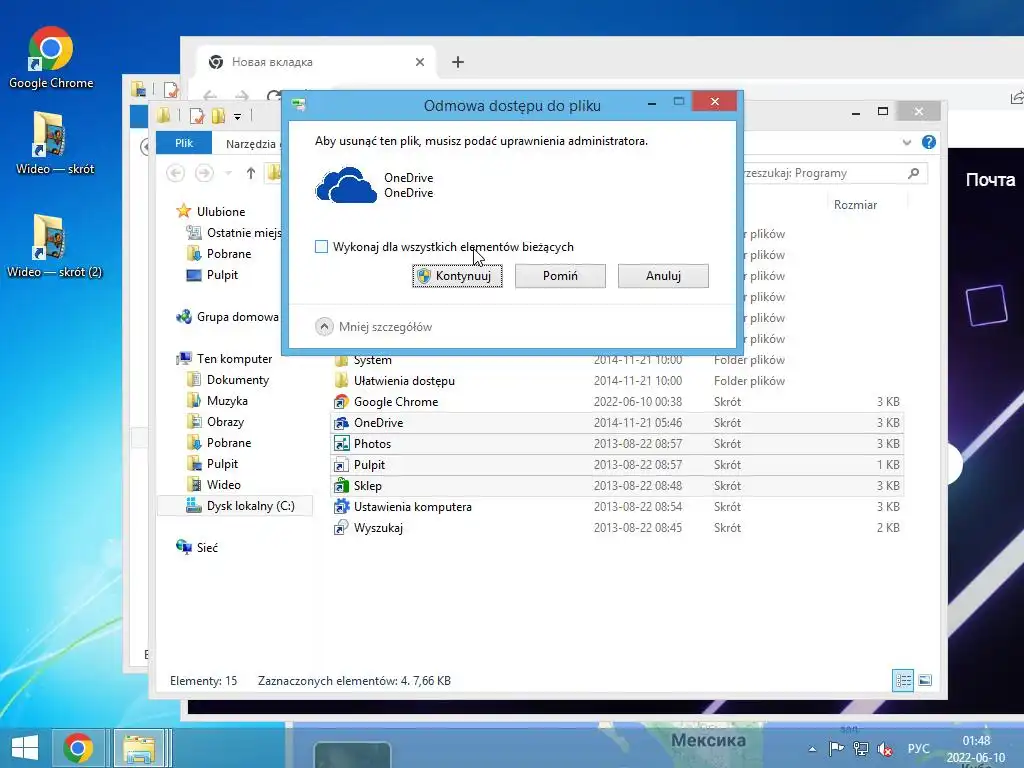The height and width of the screenshot is (768, 1024).
Task: Click search magnifier icon in Explorer
Action: 914,173
